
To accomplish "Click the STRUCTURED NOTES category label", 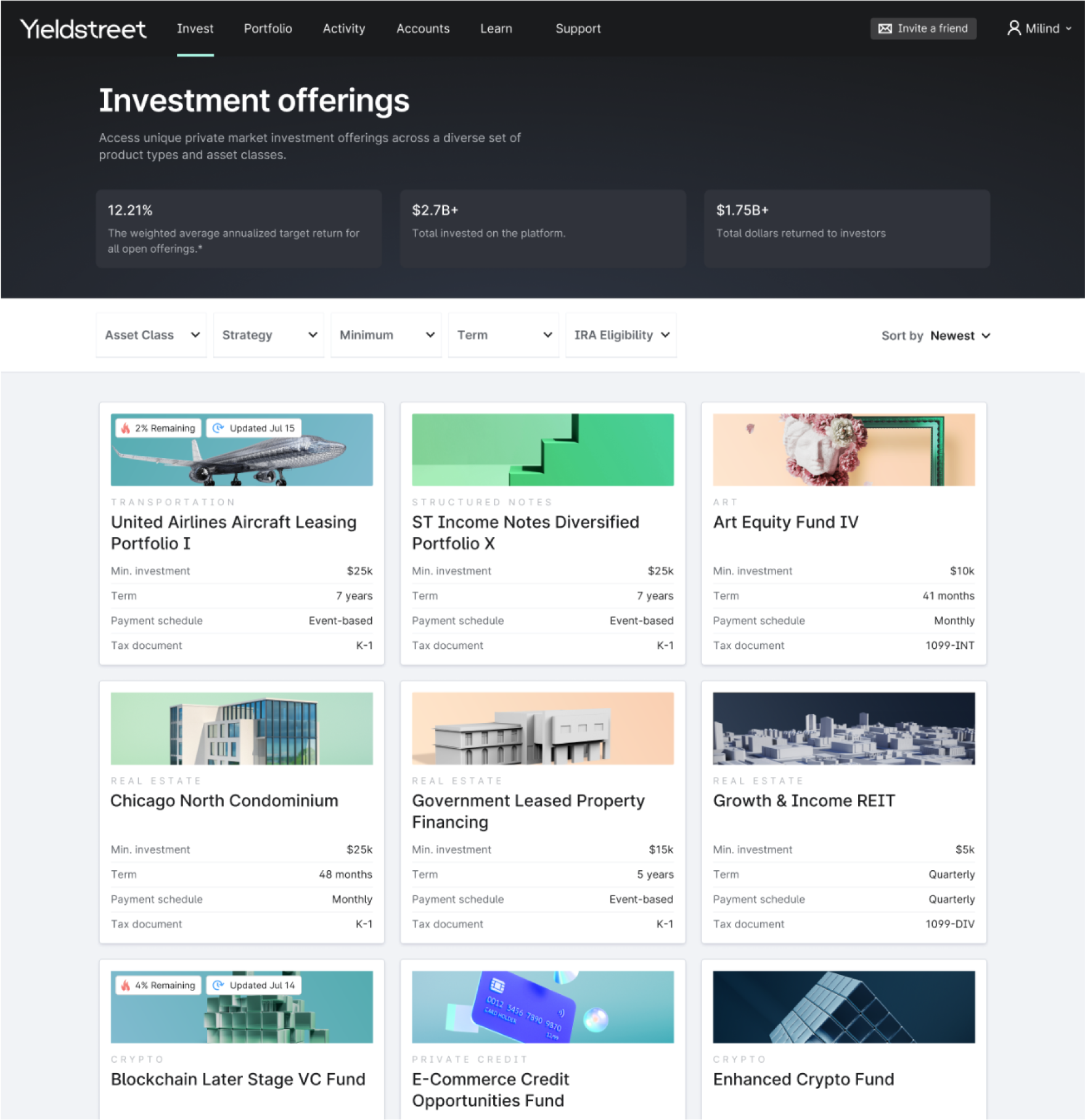I will pyautogui.click(x=482, y=502).
